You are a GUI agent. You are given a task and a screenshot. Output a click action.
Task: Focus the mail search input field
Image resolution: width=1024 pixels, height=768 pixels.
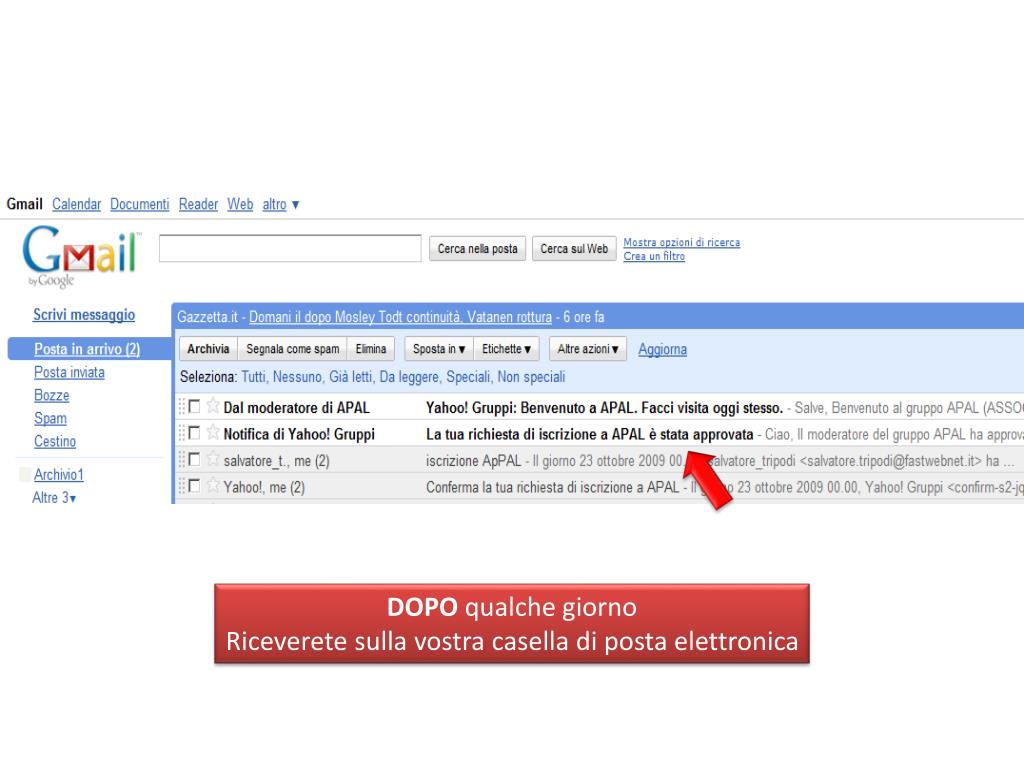pos(290,248)
